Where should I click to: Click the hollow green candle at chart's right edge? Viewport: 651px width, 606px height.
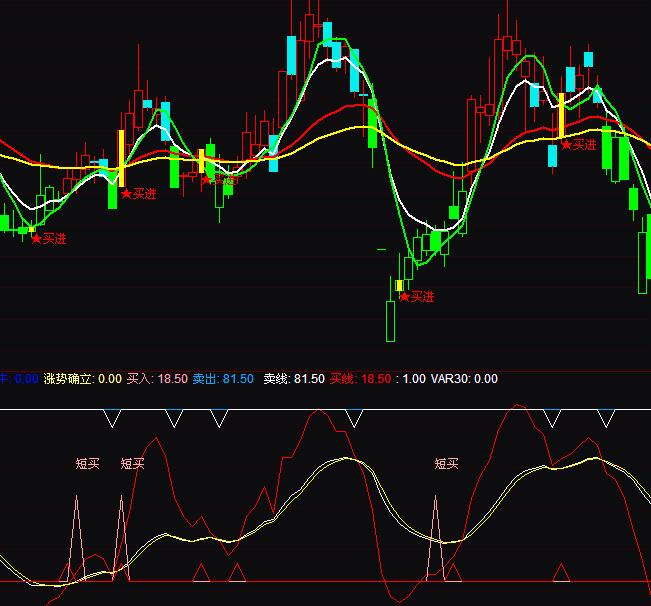(x=643, y=262)
